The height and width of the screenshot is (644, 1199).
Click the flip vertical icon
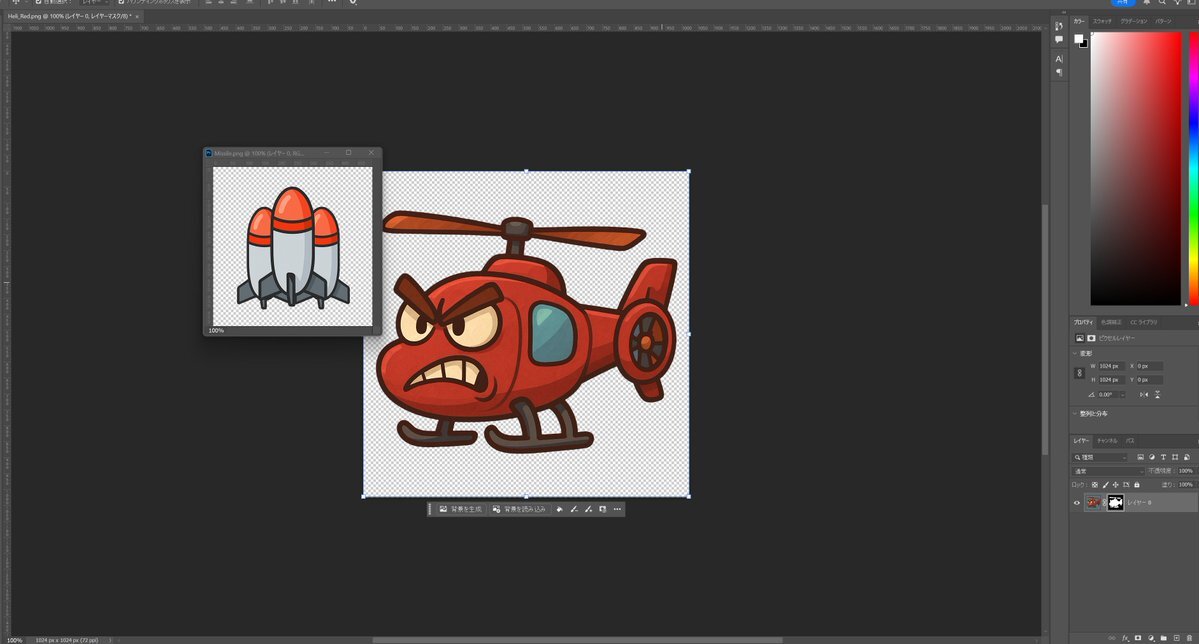pos(1157,395)
